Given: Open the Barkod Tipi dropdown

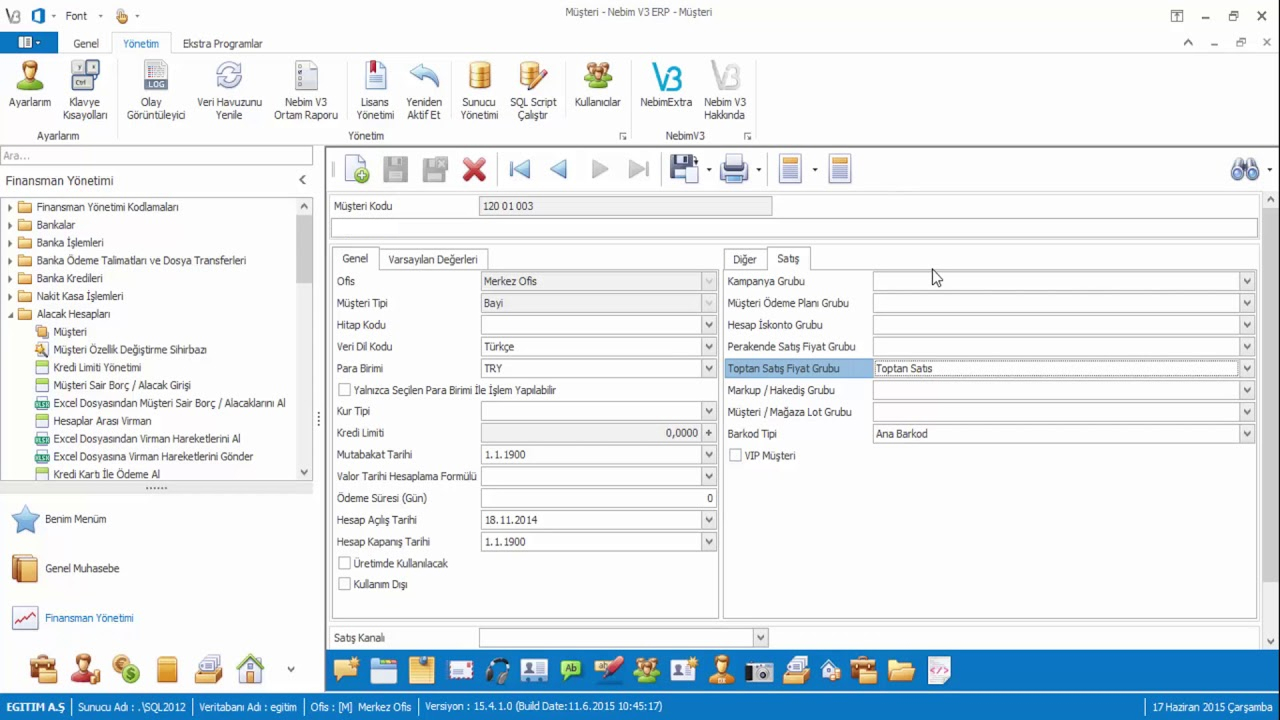Looking at the screenshot, I should tap(1247, 434).
